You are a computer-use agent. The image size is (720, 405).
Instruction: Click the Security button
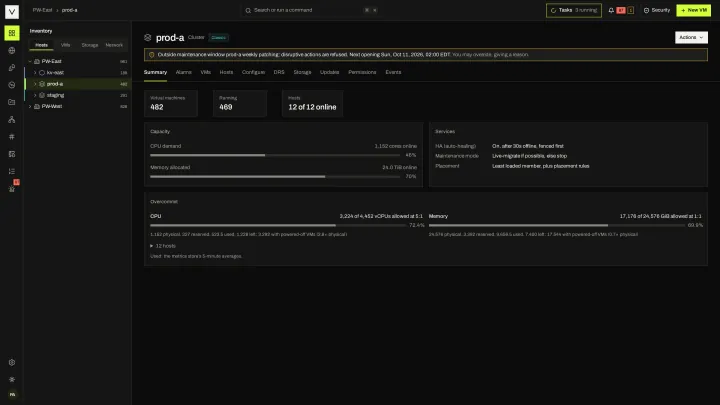[x=657, y=10]
